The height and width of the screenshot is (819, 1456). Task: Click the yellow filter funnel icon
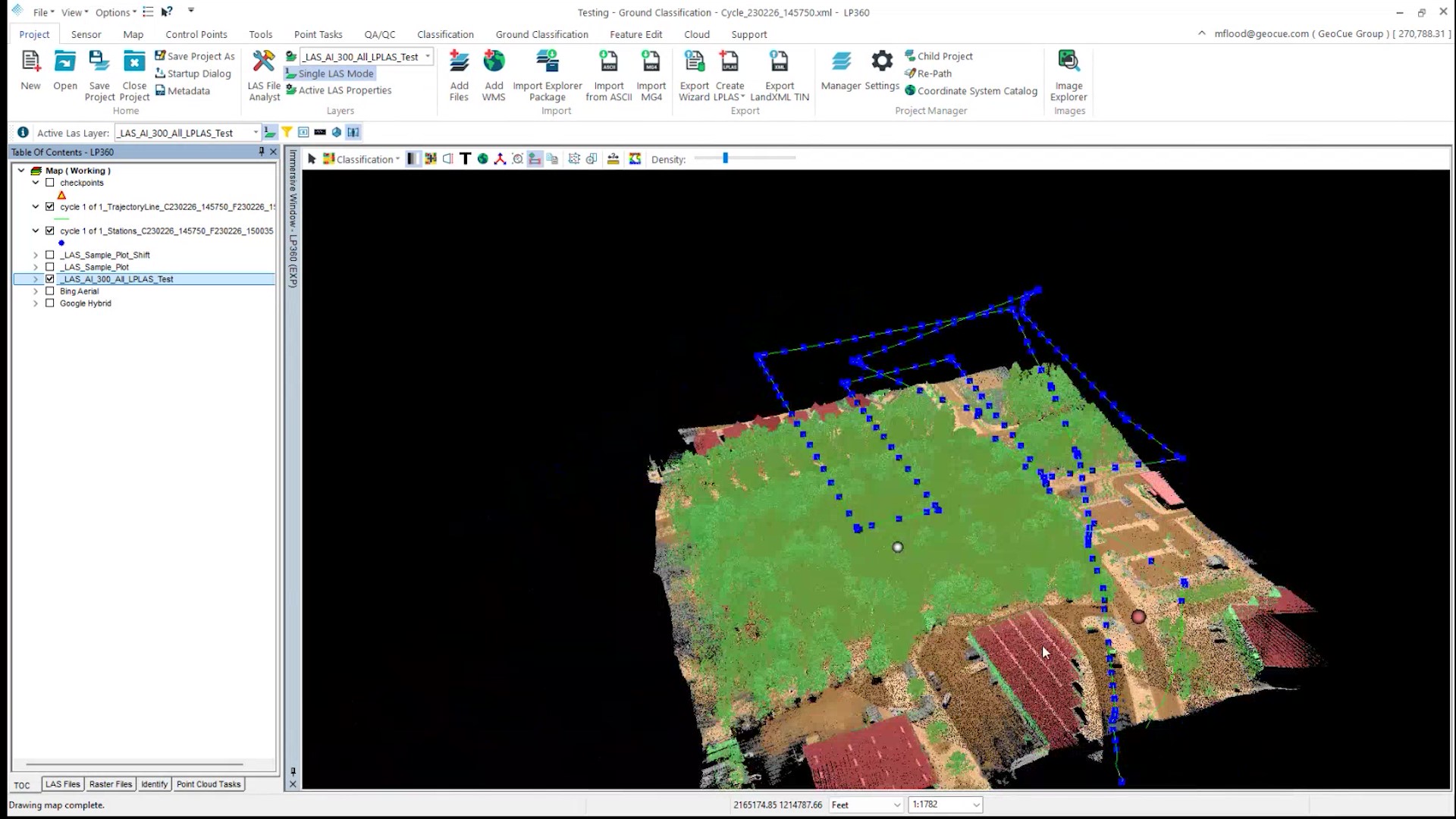287,132
